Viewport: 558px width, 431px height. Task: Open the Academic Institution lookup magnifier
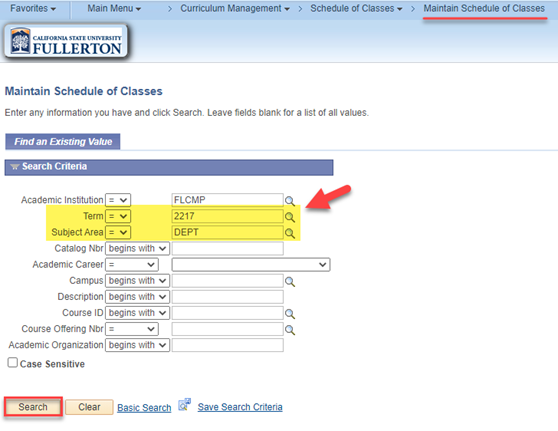pos(290,201)
